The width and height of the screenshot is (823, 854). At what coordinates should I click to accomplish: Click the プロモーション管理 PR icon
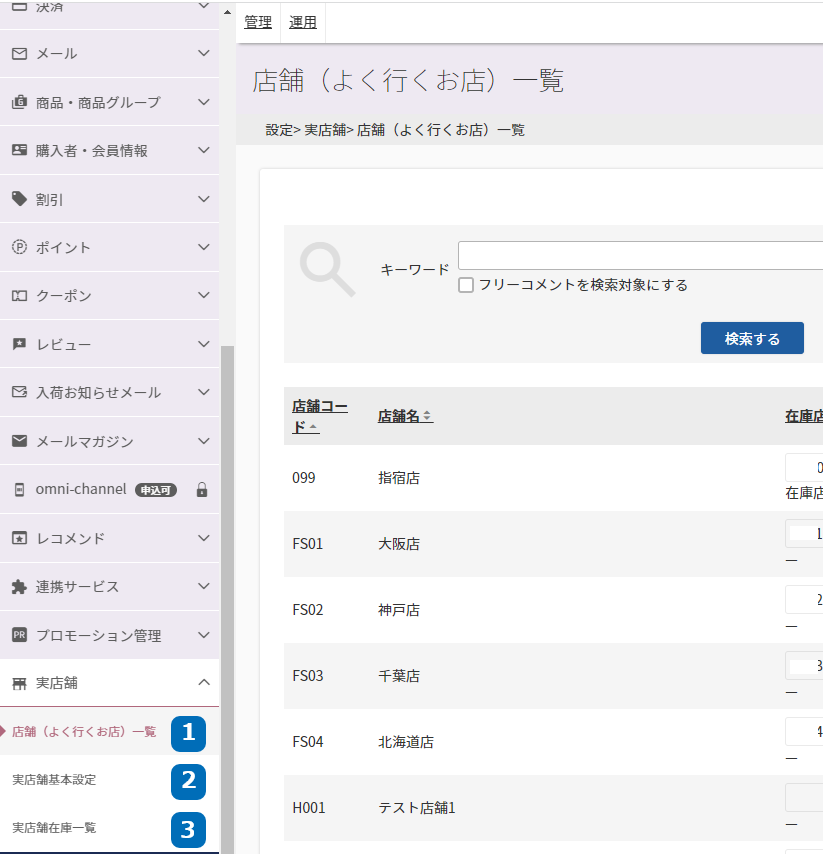(19, 635)
